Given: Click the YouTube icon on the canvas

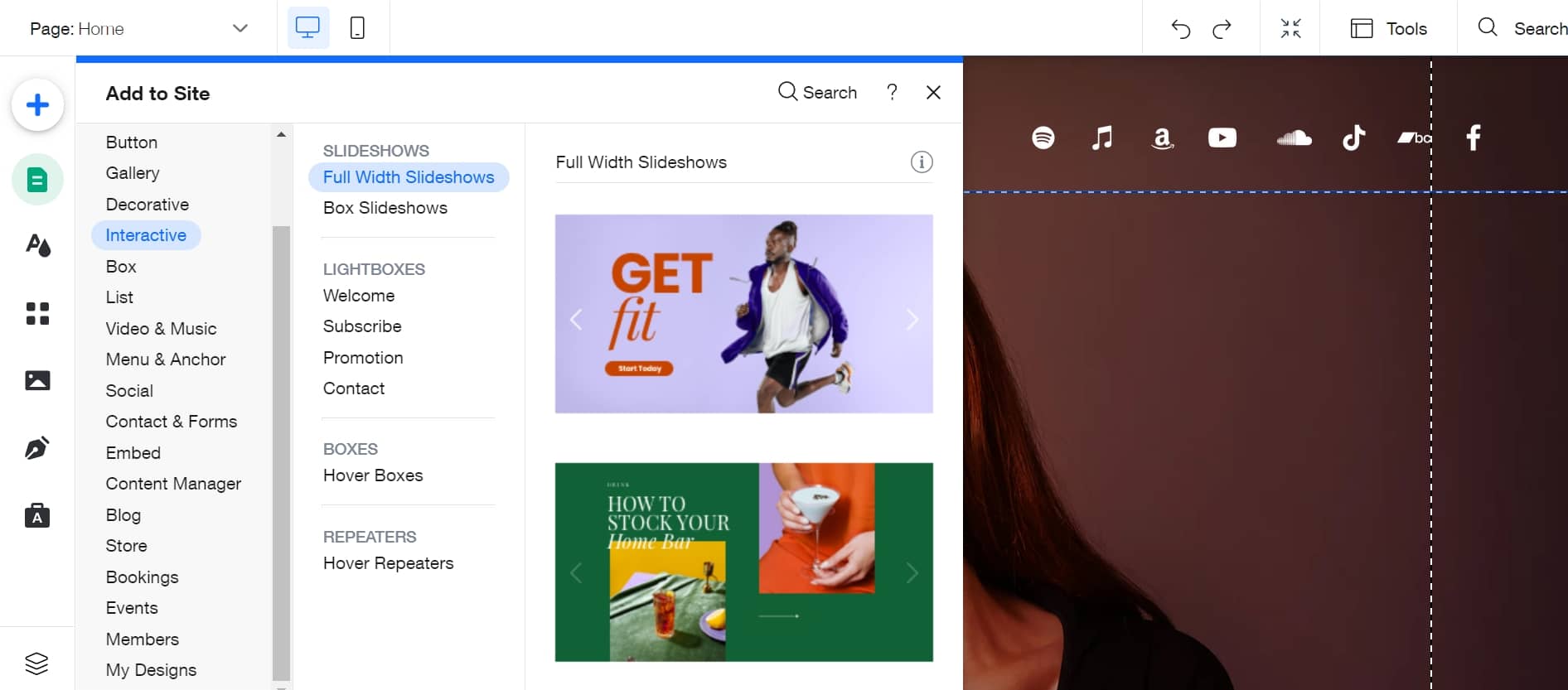Looking at the screenshot, I should 1222,138.
